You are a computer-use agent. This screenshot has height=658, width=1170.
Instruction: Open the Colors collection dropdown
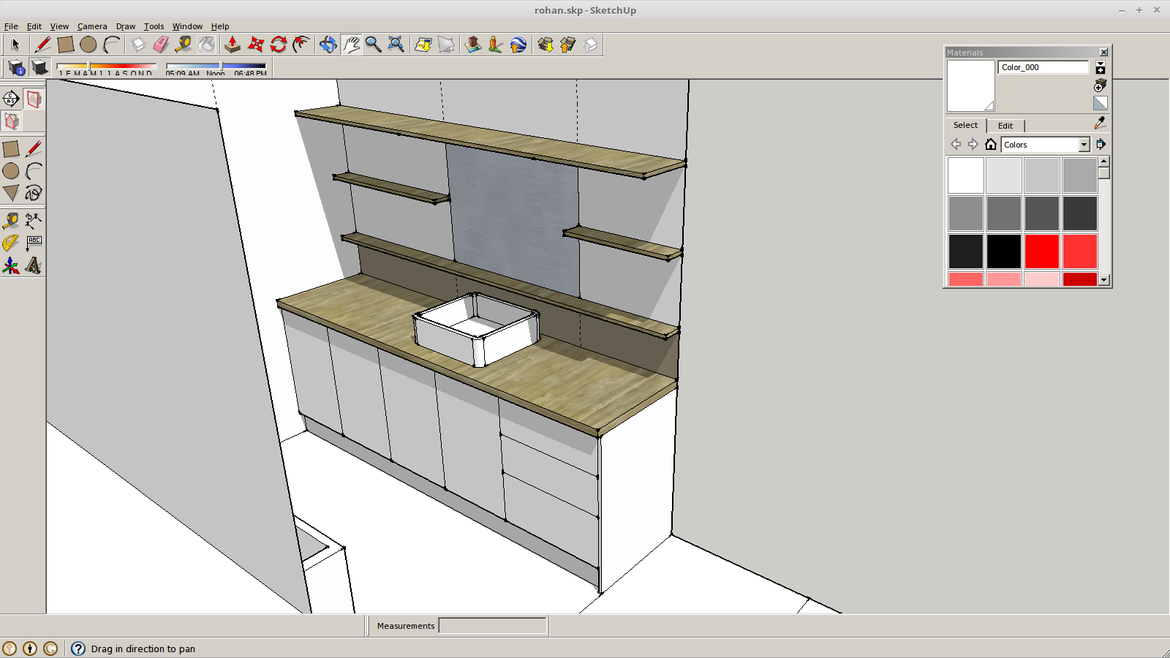1084,145
